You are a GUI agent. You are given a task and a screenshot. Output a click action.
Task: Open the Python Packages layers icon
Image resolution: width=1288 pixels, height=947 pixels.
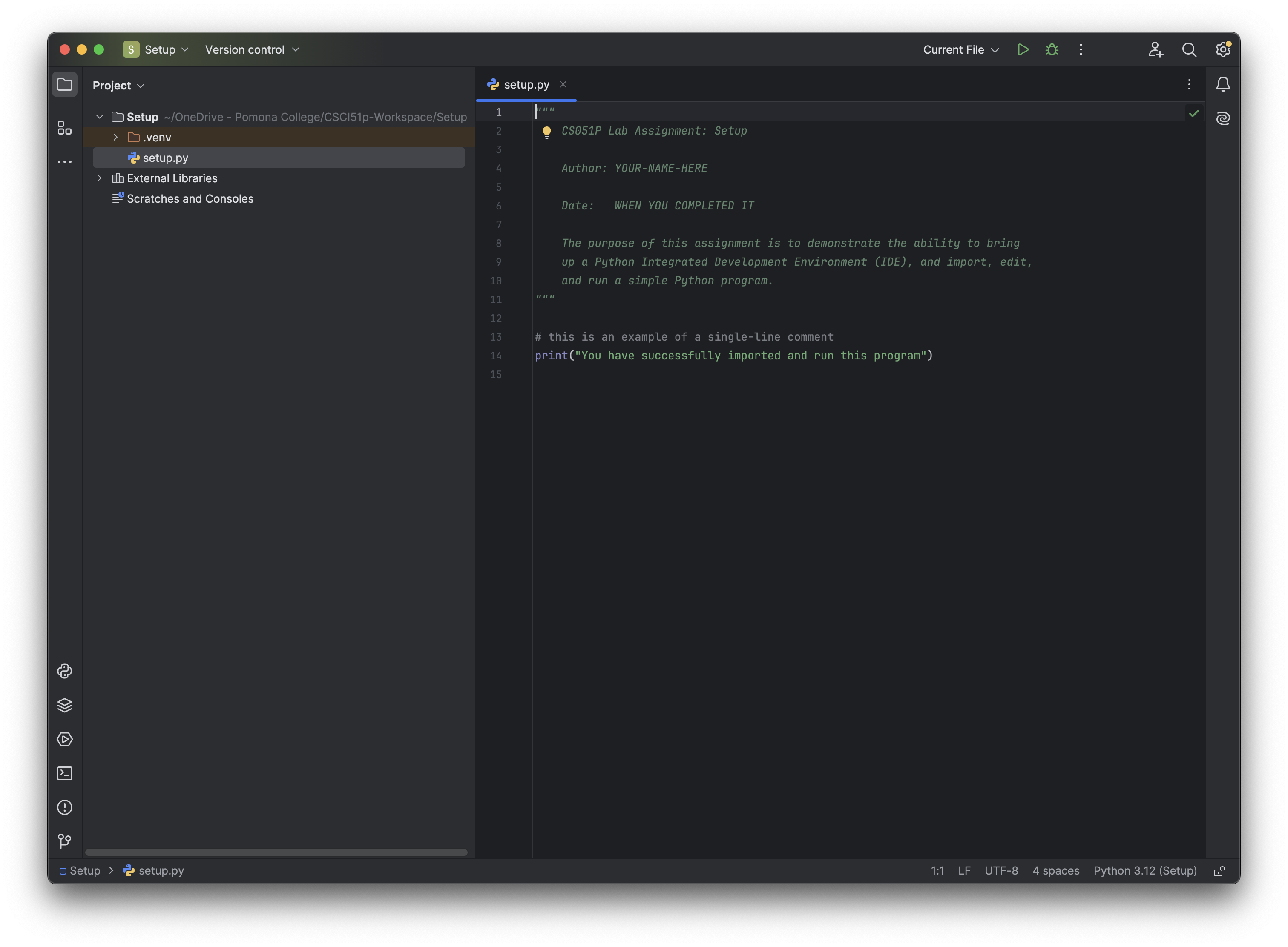65,705
